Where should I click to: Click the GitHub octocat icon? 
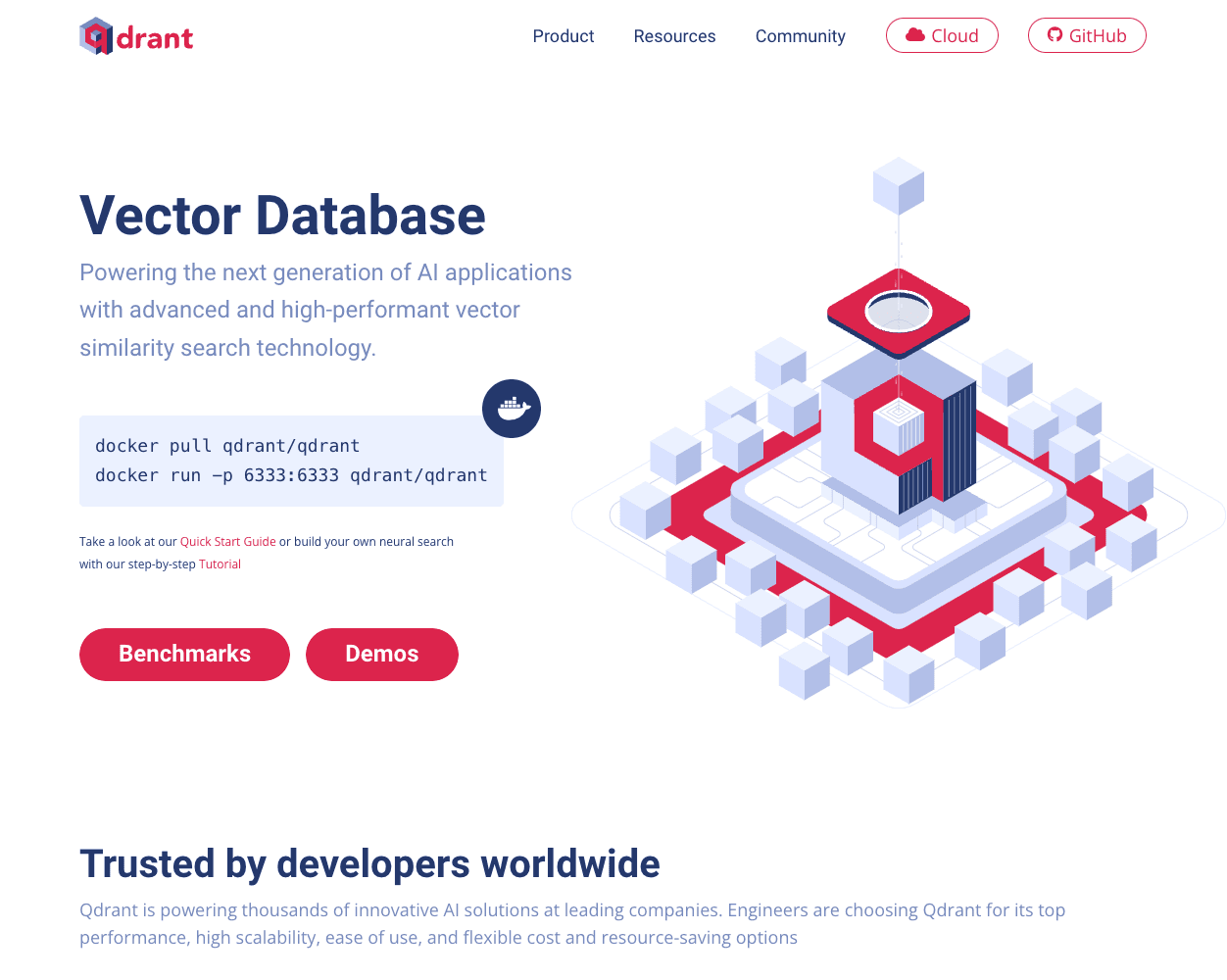[1055, 35]
